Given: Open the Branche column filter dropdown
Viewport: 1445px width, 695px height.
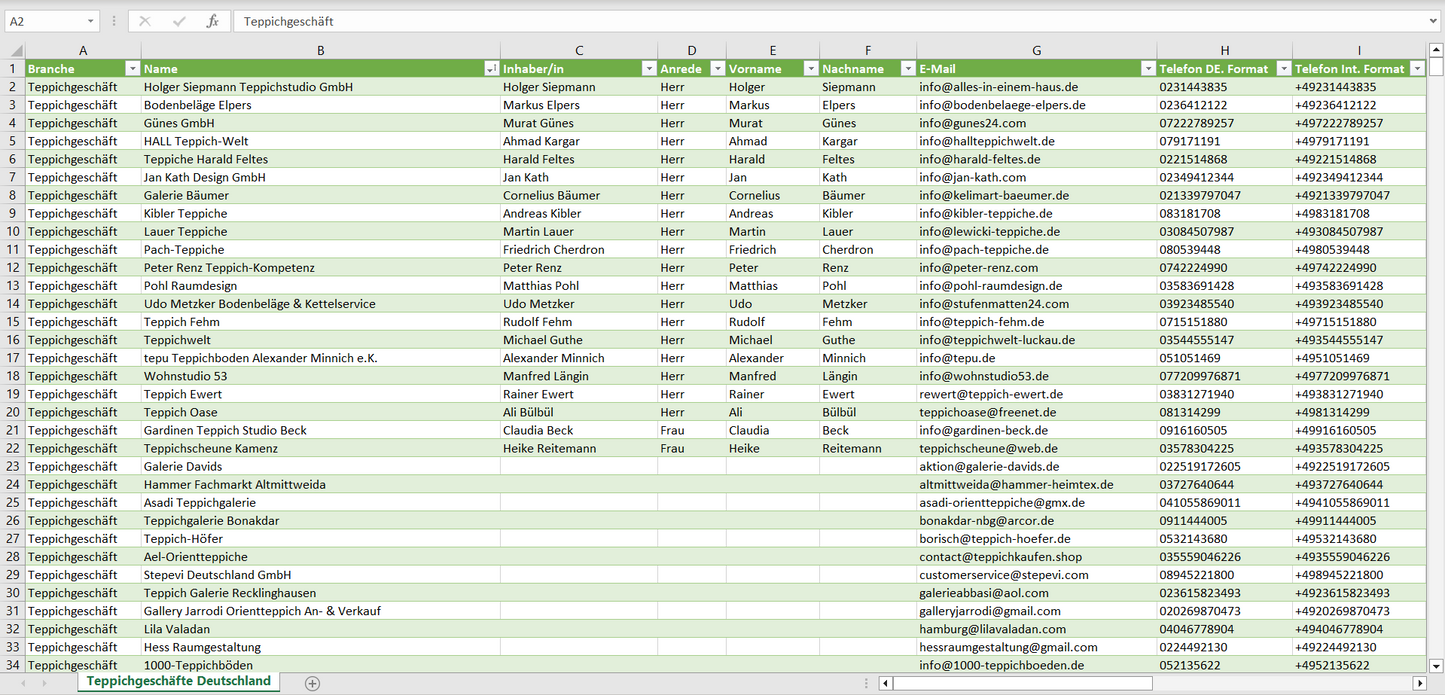Looking at the screenshot, I should point(132,69).
